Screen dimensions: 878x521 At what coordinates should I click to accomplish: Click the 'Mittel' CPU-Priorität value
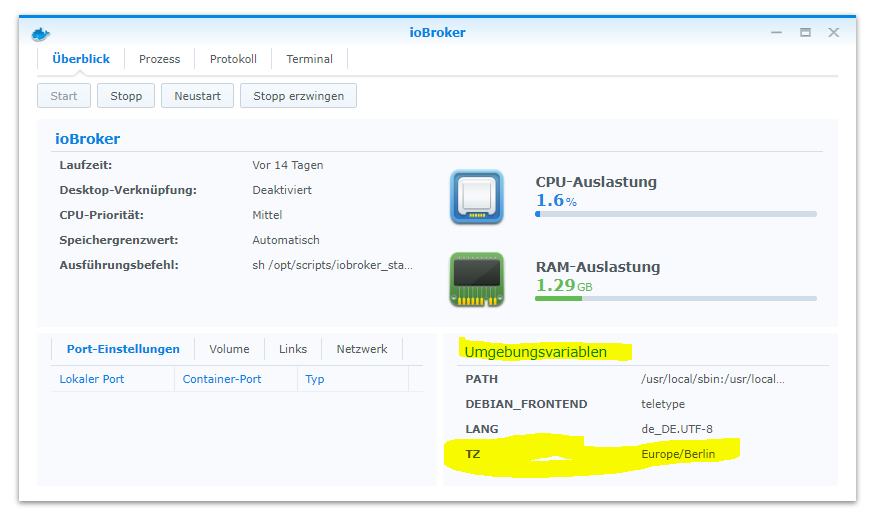click(x=267, y=215)
